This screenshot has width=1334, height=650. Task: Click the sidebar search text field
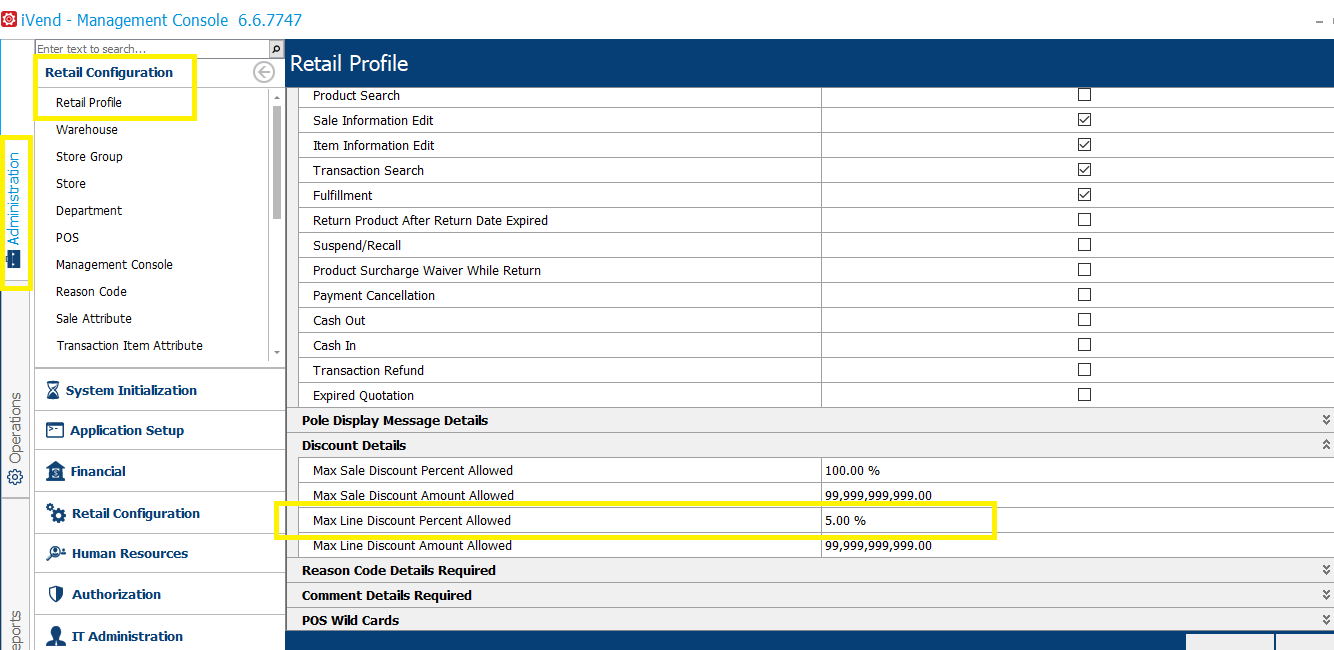click(152, 49)
